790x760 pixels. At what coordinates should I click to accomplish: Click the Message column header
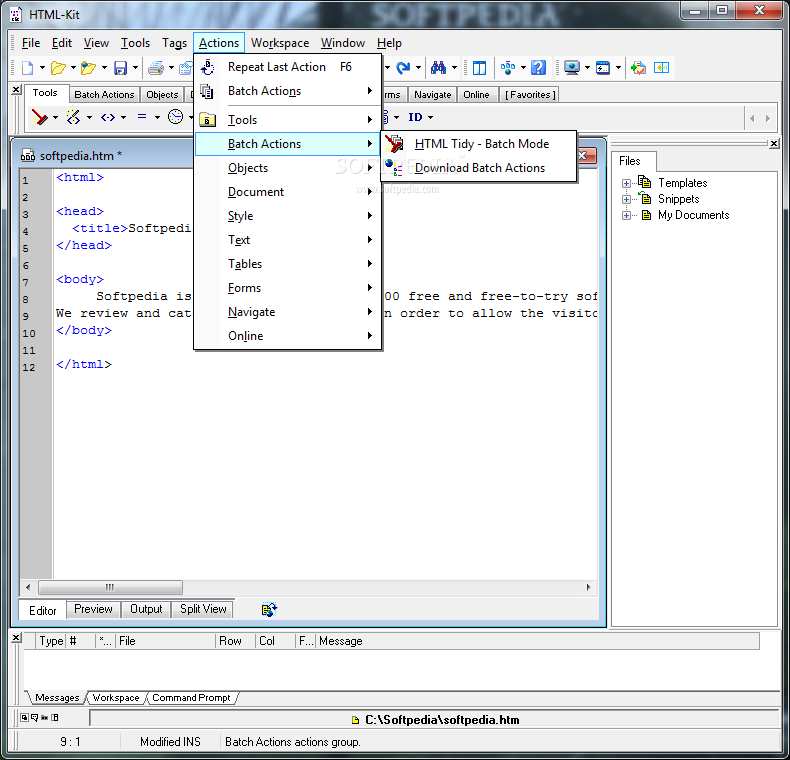(537, 641)
